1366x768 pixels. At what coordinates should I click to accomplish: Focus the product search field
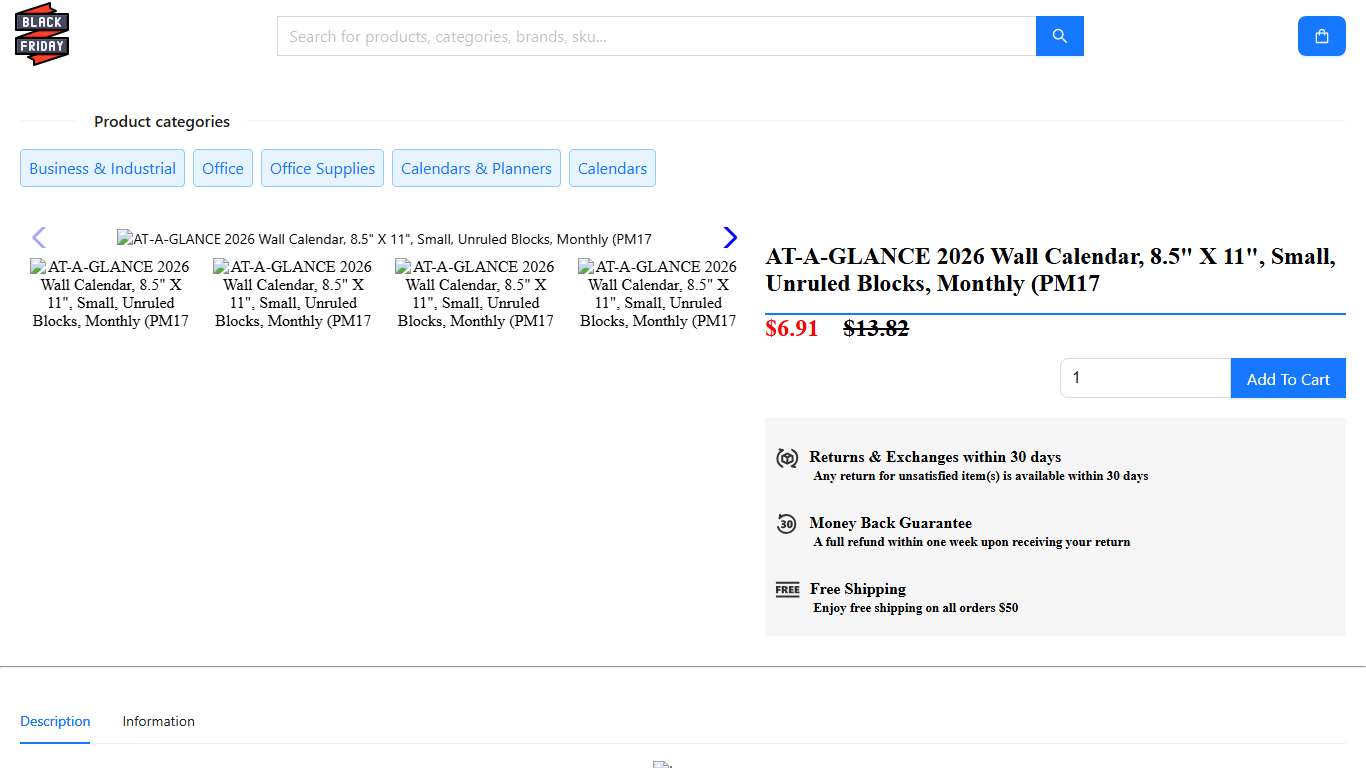click(656, 36)
